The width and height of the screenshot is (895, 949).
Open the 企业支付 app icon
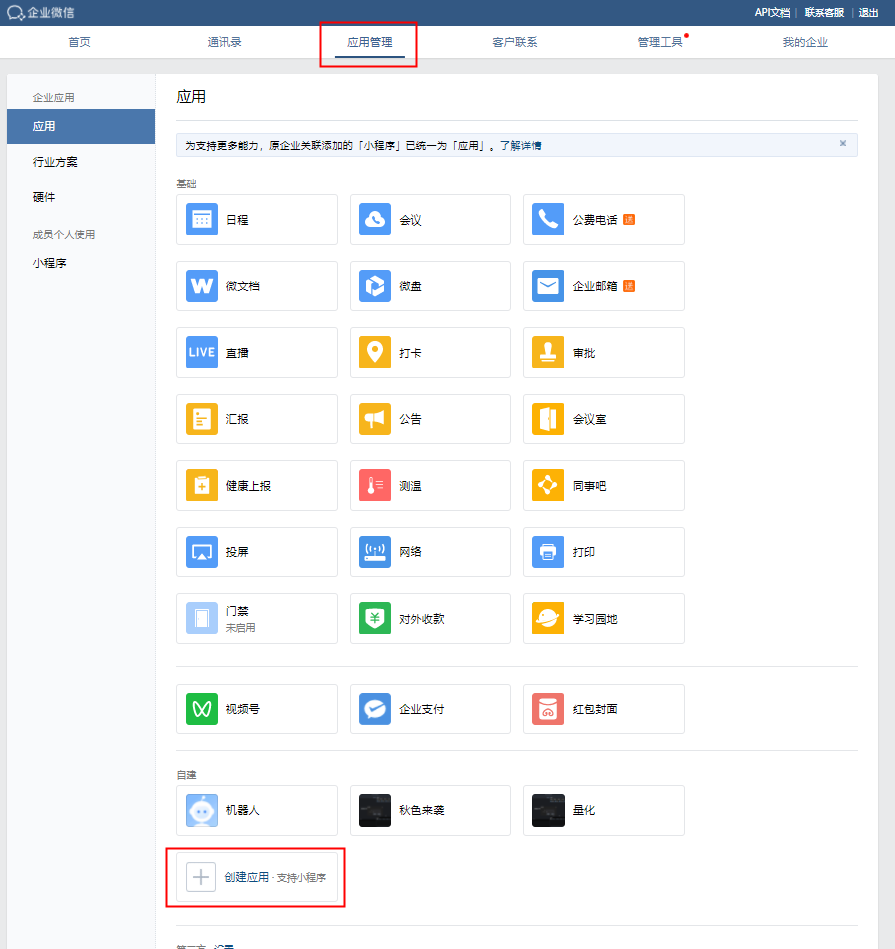[375, 709]
